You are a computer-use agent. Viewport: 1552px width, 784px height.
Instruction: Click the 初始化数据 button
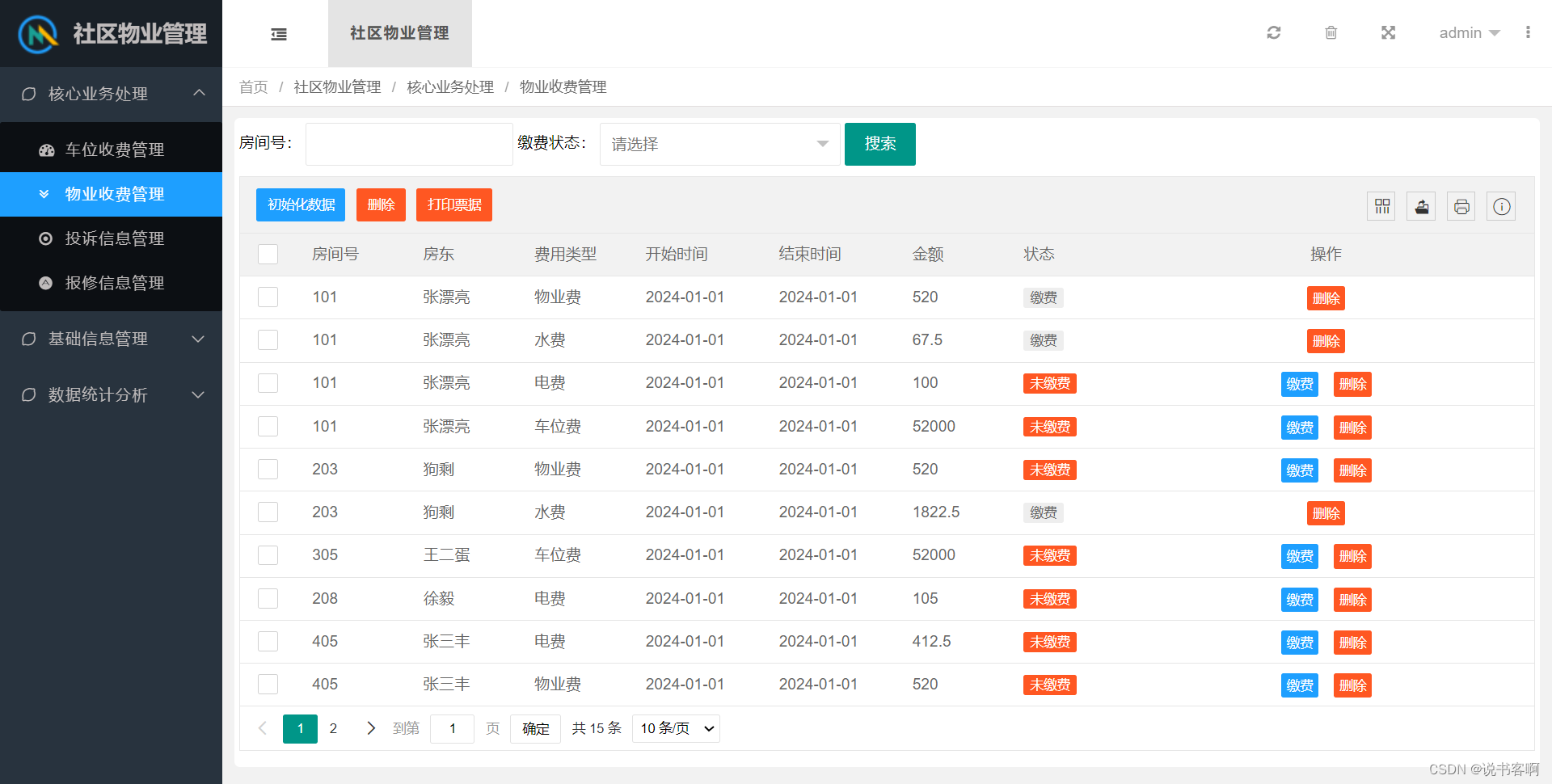click(x=301, y=204)
